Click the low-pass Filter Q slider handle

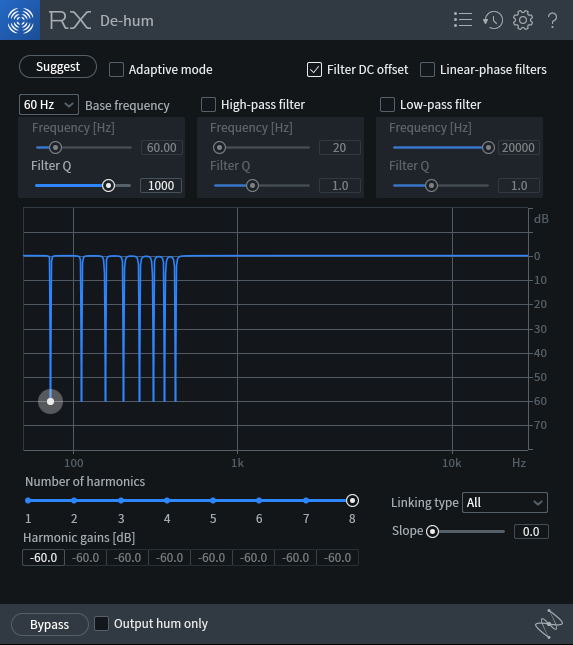tap(431, 186)
